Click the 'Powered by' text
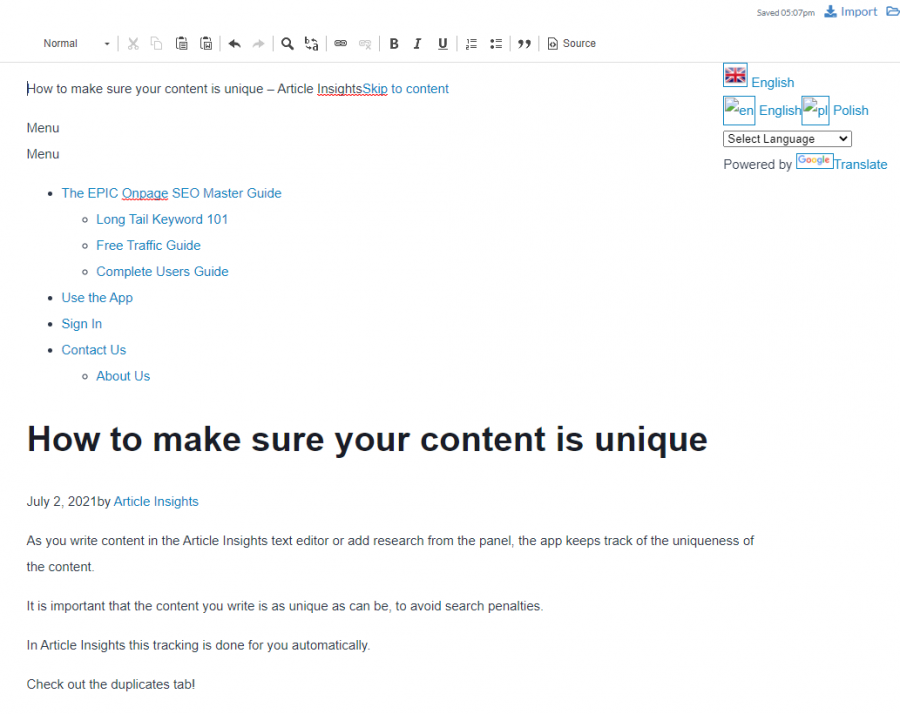The width and height of the screenshot is (900, 714). pyautogui.click(x=758, y=165)
